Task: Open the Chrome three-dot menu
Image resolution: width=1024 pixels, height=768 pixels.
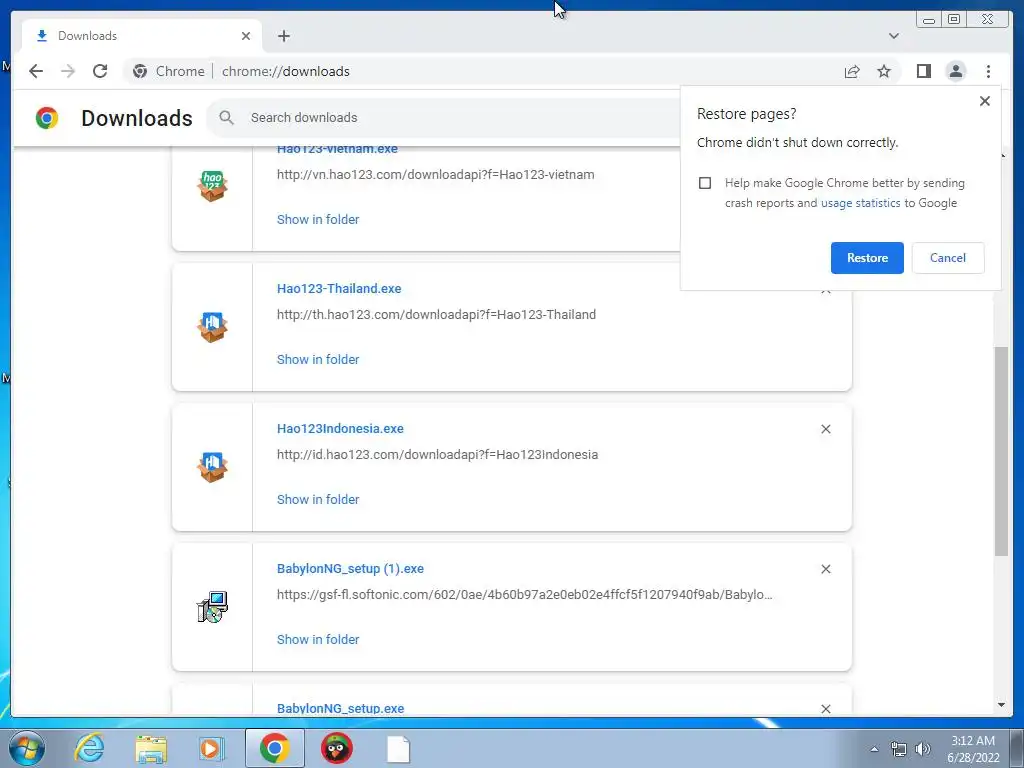Action: [x=988, y=71]
